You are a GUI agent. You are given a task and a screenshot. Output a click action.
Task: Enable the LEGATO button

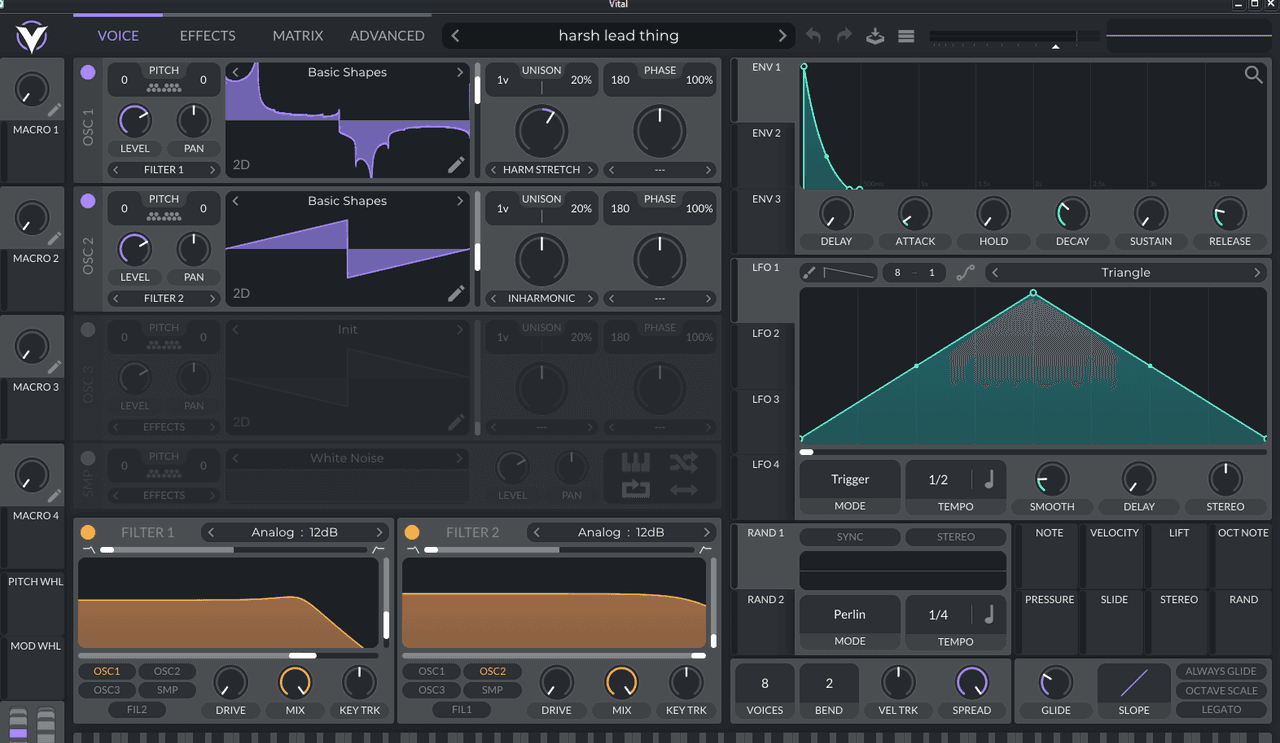point(1221,710)
